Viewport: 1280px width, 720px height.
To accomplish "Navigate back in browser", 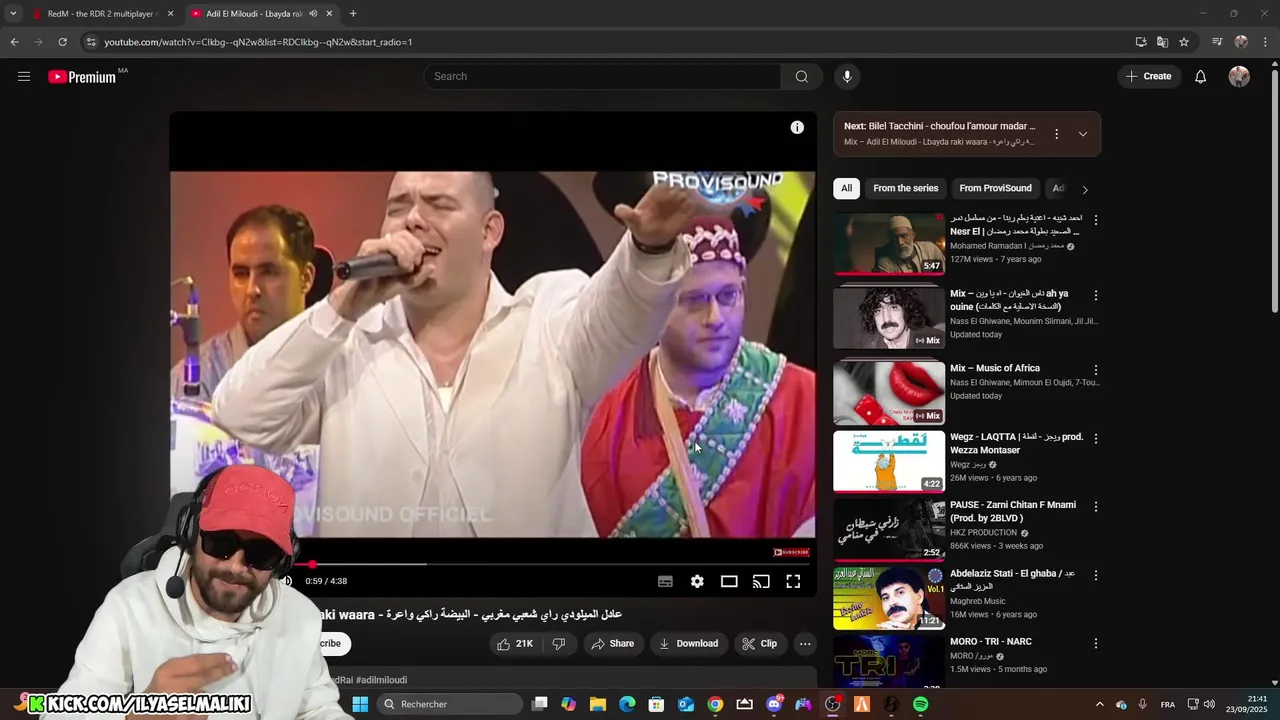I will (x=14, y=42).
